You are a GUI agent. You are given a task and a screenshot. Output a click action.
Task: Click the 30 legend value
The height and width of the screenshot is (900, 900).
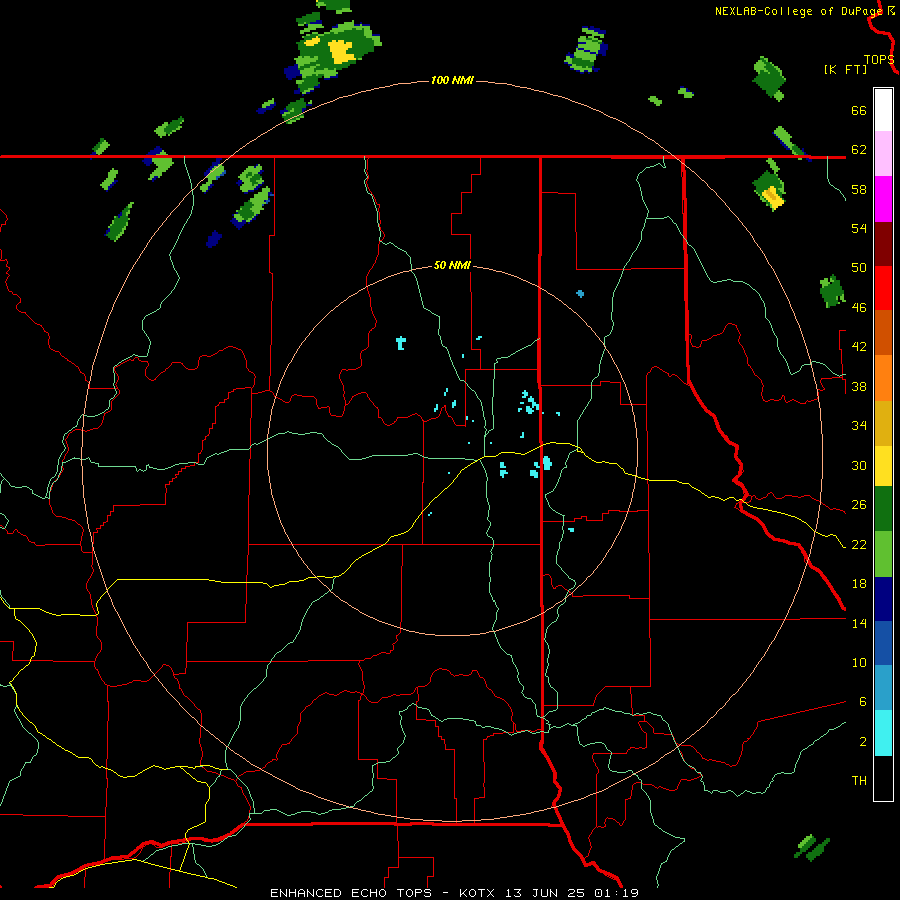tap(859, 465)
